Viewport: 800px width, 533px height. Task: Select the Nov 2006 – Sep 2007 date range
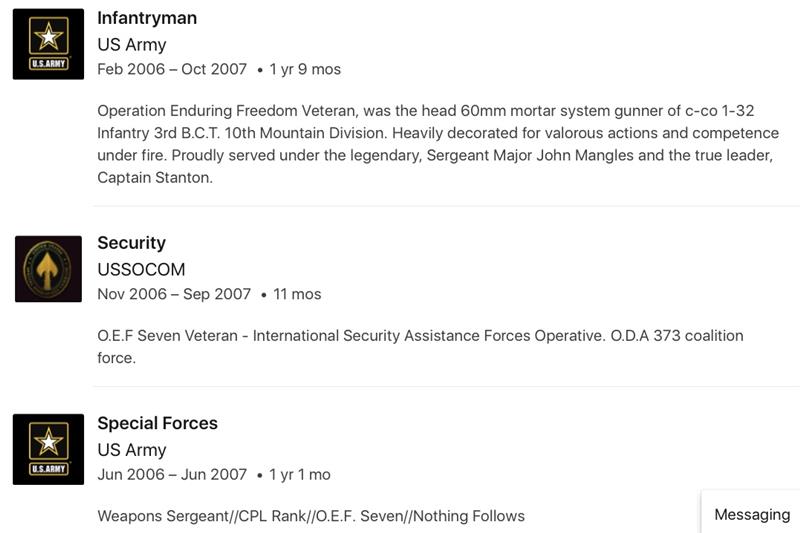click(174, 294)
